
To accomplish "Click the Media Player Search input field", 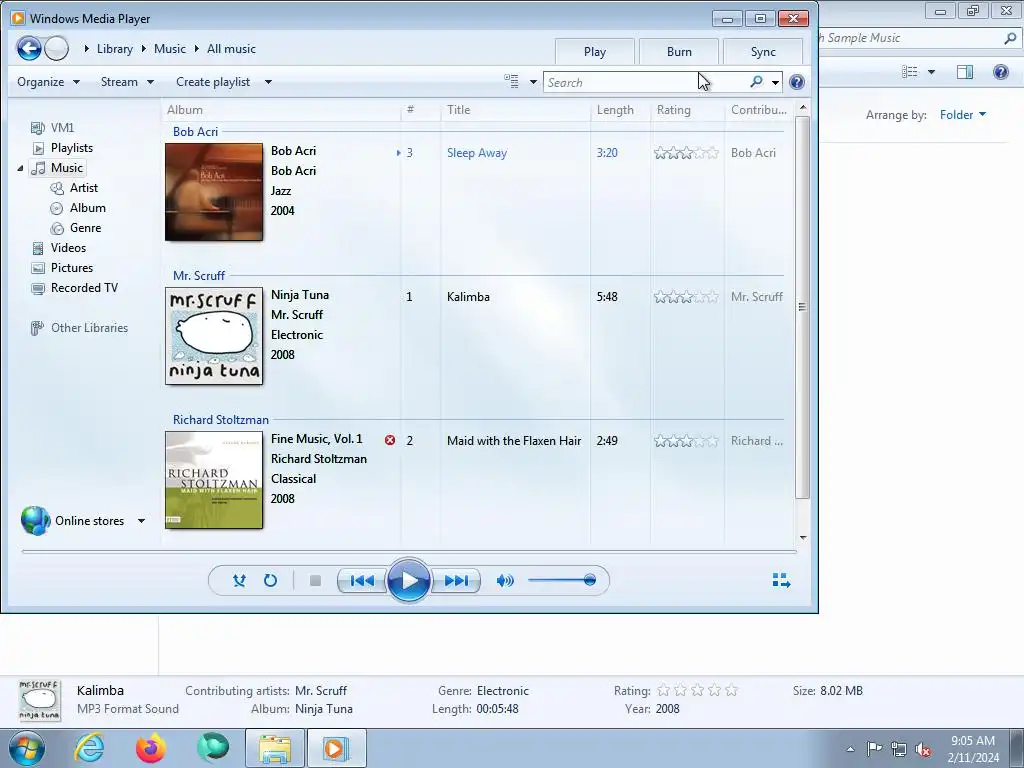I will point(645,82).
